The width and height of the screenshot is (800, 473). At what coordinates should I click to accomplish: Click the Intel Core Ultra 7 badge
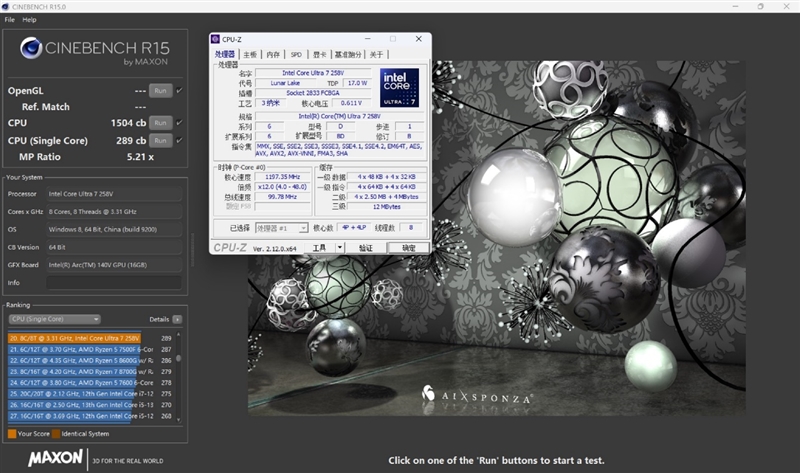pyautogui.click(x=398, y=87)
